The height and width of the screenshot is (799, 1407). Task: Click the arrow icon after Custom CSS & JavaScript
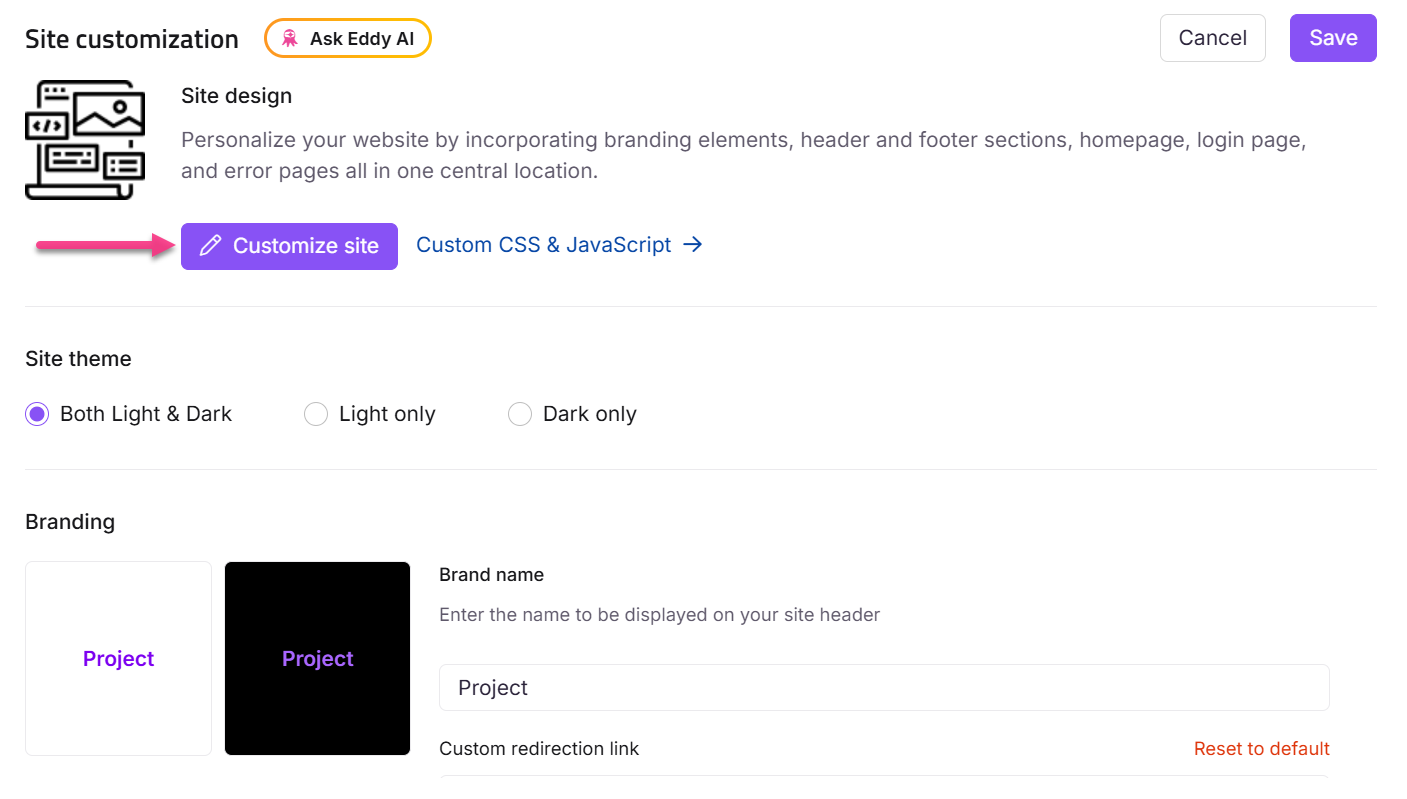[693, 245]
